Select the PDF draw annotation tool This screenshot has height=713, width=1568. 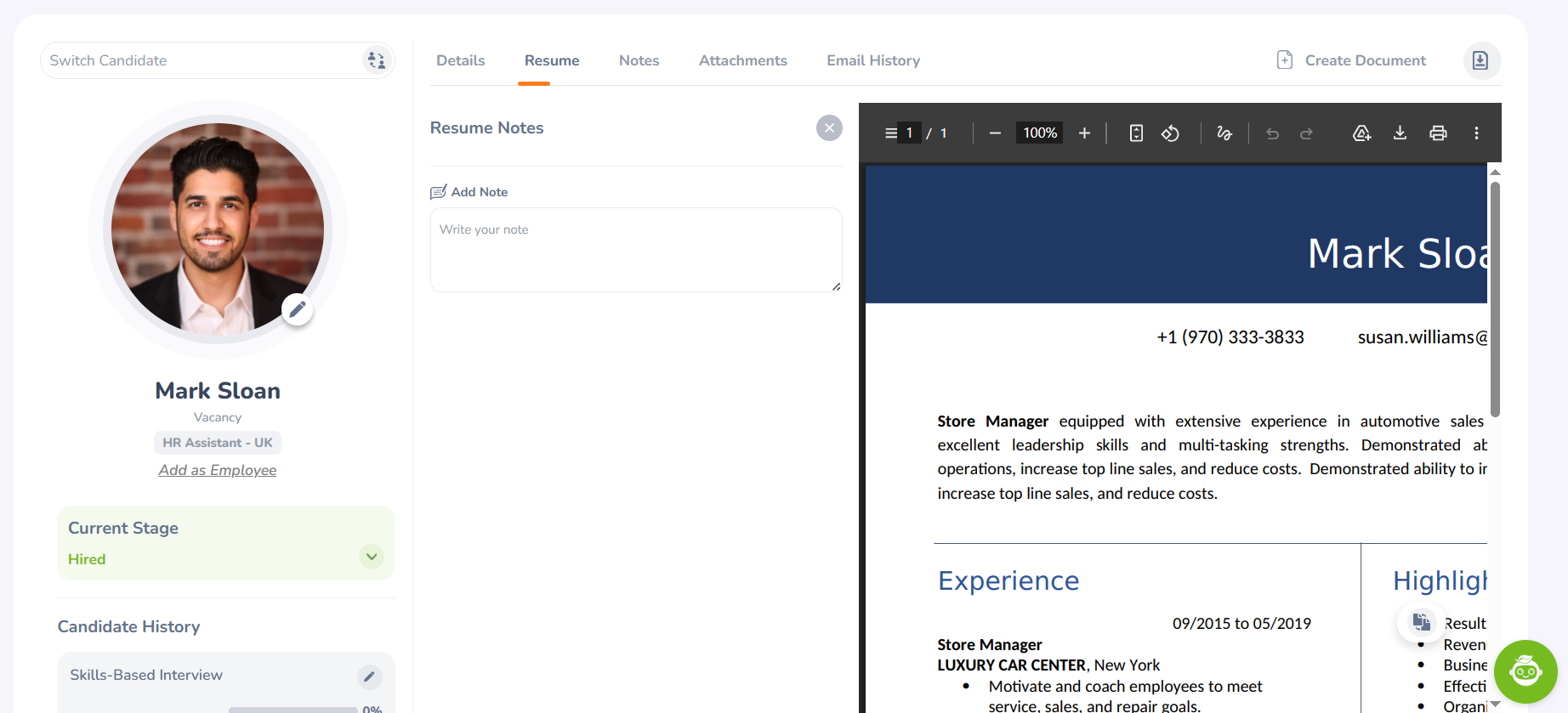1224,133
